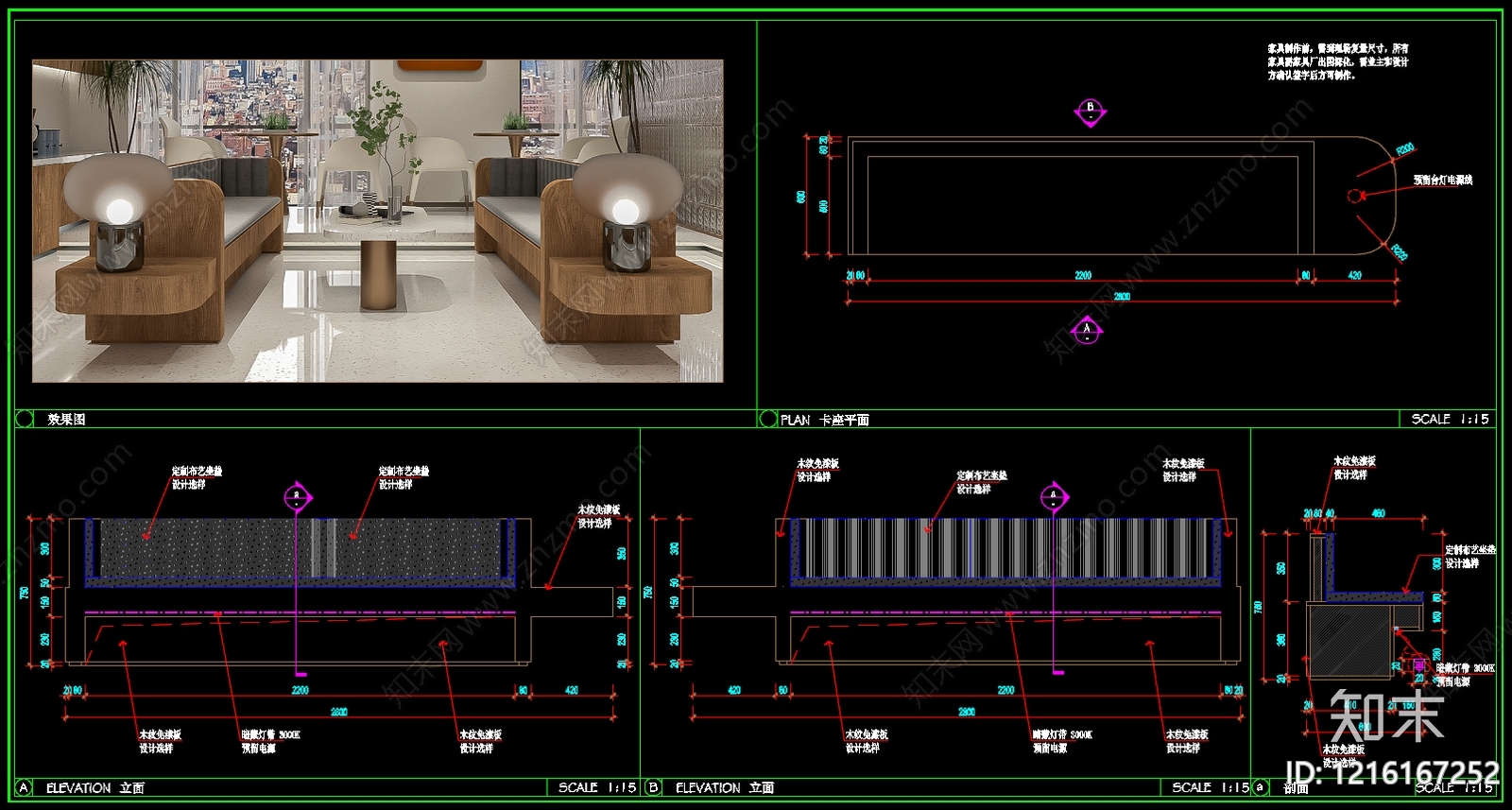
Task: Click the upper R200 radius label in plan
Action: [1405, 149]
